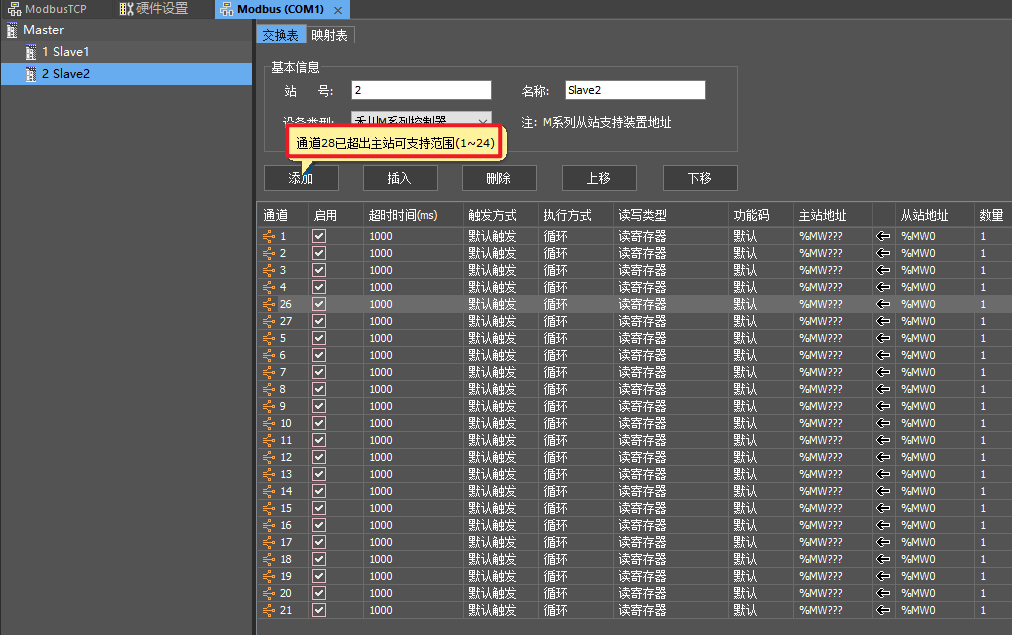Click the direction arrow icon in channel 15 row

point(883,508)
